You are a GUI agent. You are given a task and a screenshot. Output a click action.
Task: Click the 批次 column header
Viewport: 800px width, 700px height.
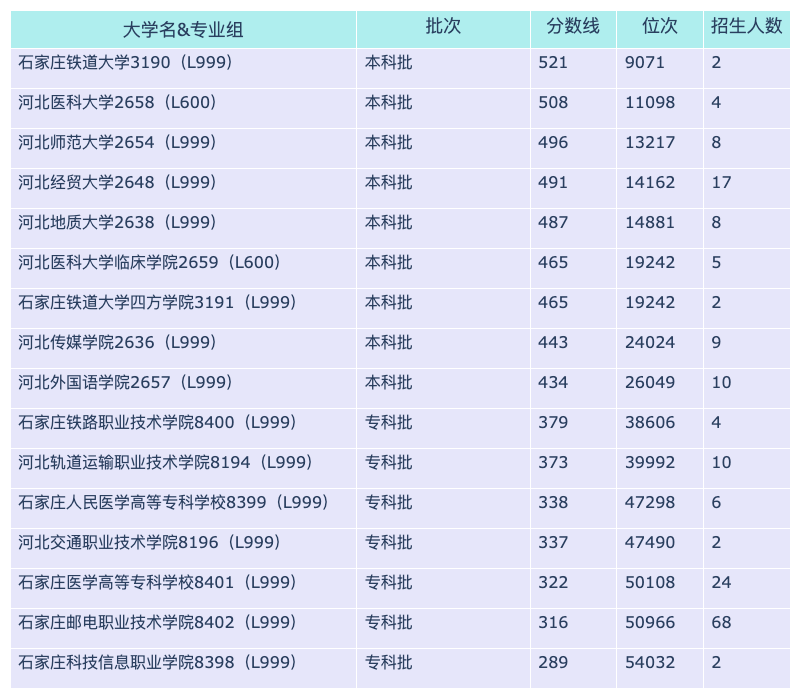coord(443,30)
